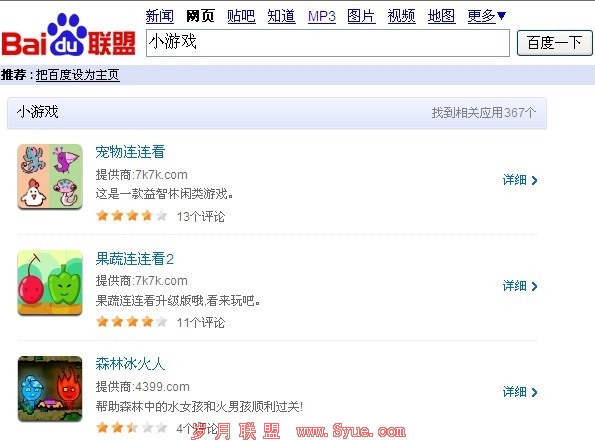Image resolution: width=595 pixels, height=441 pixels.
Task: Focus the search box containing 小游戏
Action: tap(328, 43)
